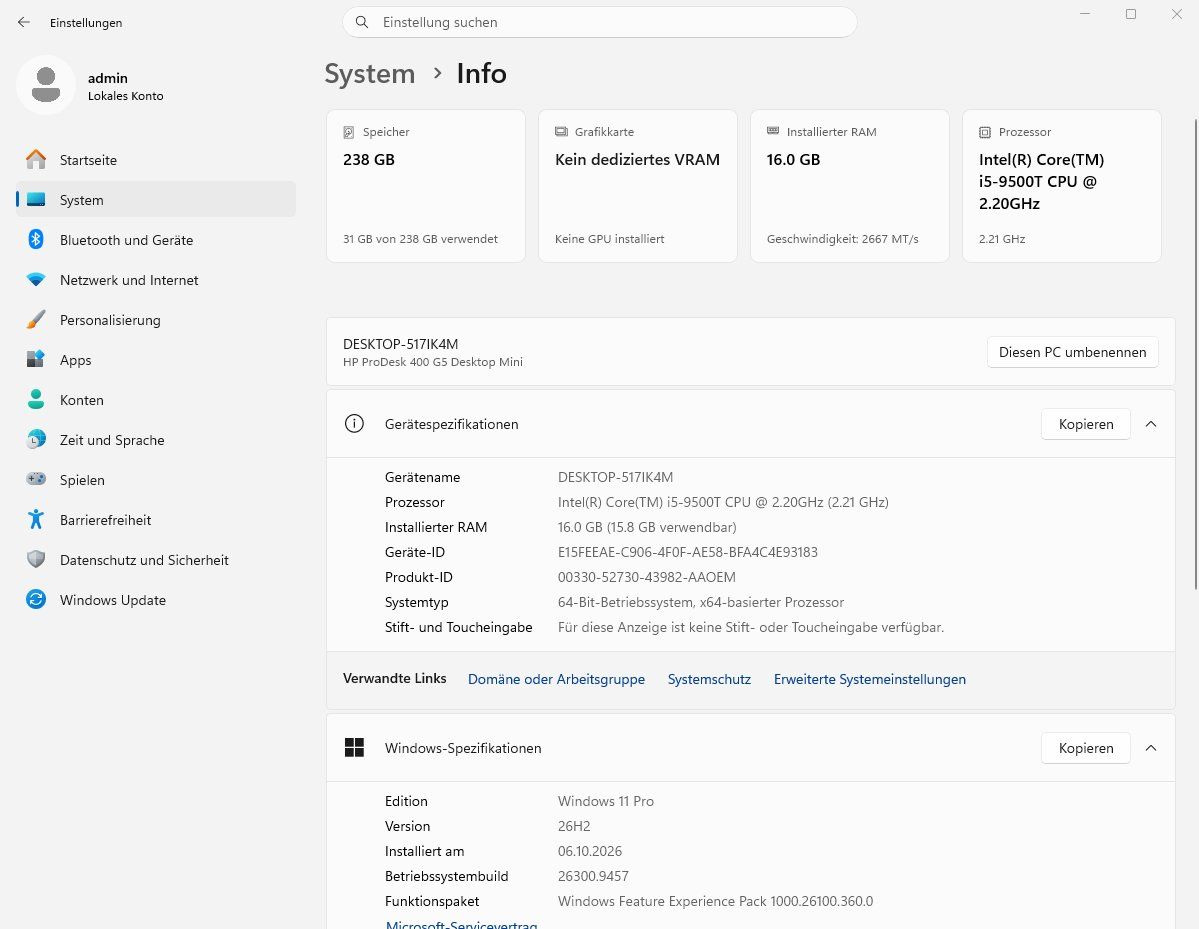The height and width of the screenshot is (929, 1199).
Task: Open Netzwerk und Internet settings
Action: point(156,280)
